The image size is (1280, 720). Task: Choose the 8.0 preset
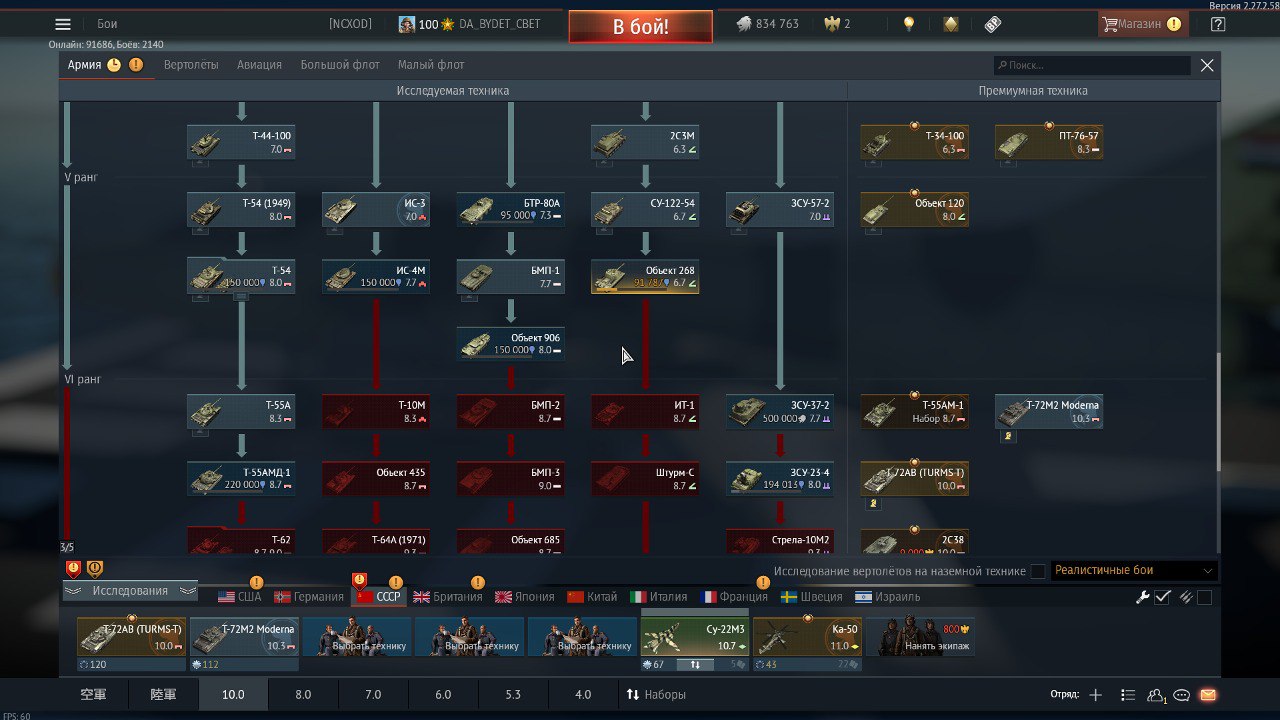coord(303,694)
